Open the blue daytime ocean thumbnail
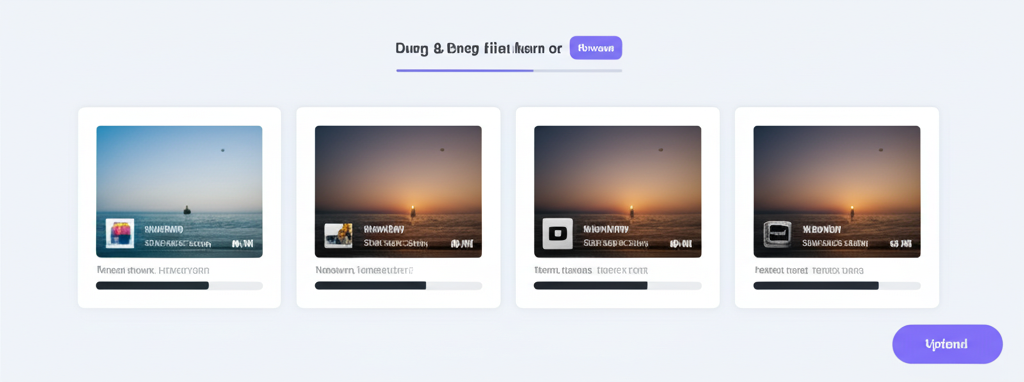Image resolution: width=1024 pixels, height=382 pixels. coord(179,191)
